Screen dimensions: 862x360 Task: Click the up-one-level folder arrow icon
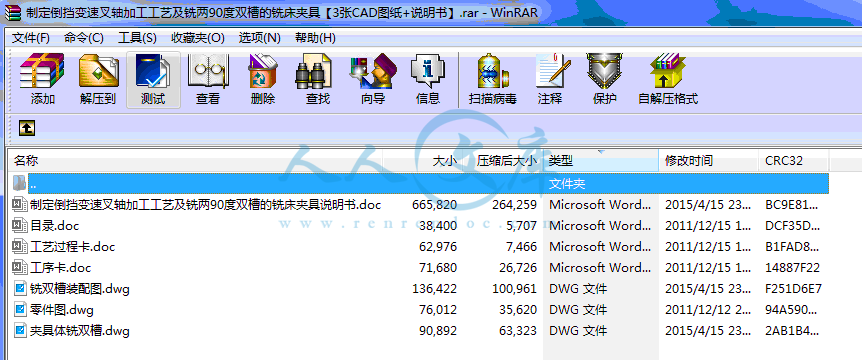[27, 128]
